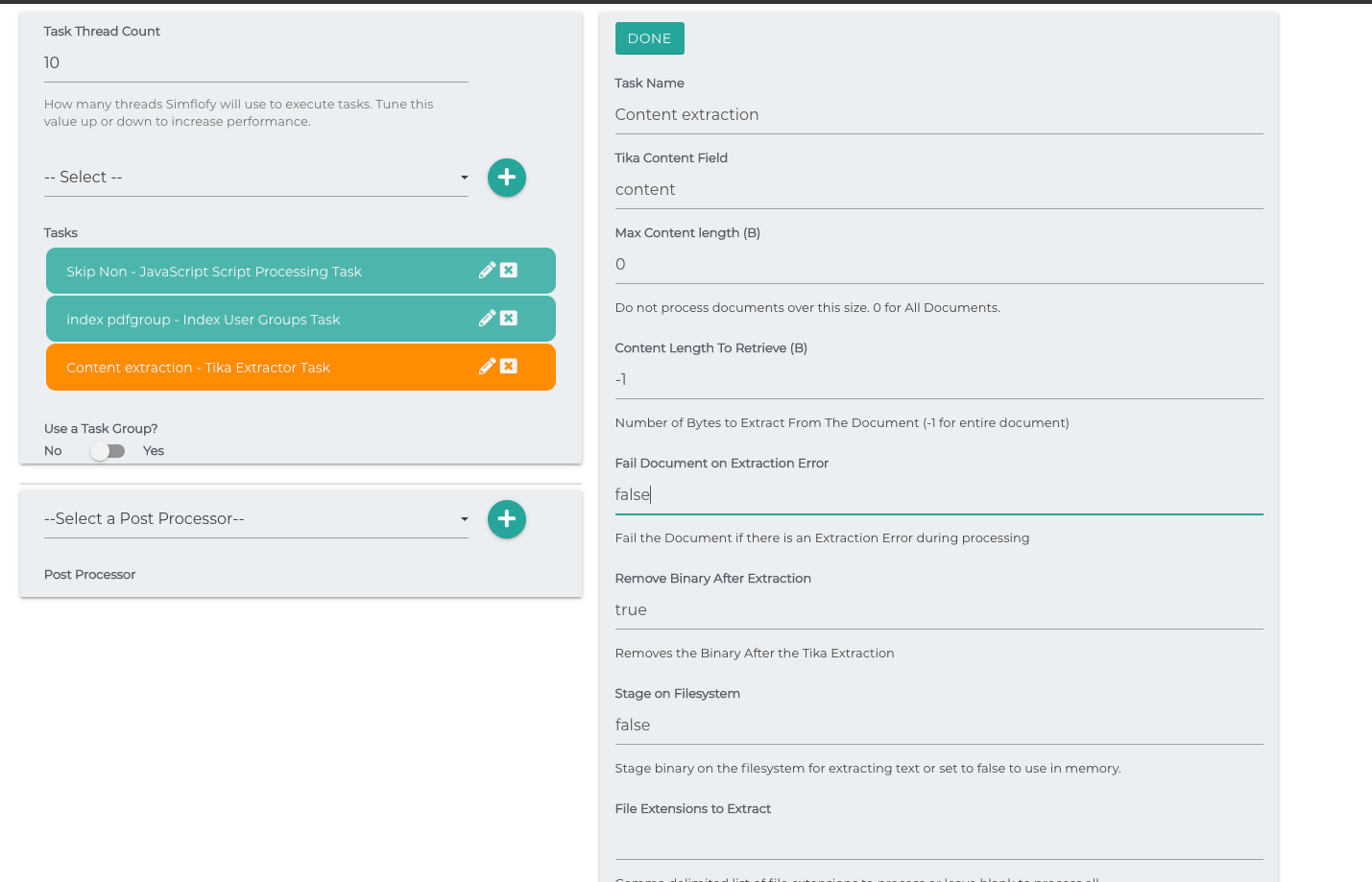Click the Max Content length input
The image size is (1372, 882).
pyautogui.click(x=938, y=265)
